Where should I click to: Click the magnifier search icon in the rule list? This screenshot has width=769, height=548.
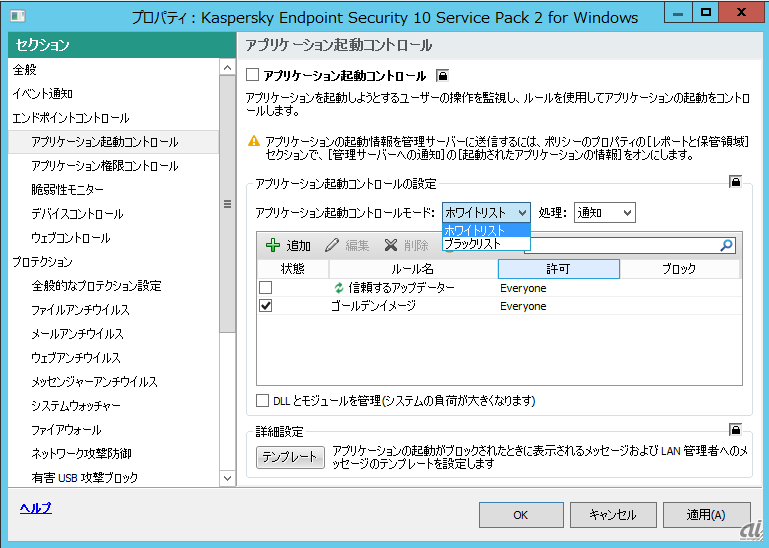tap(727, 245)
